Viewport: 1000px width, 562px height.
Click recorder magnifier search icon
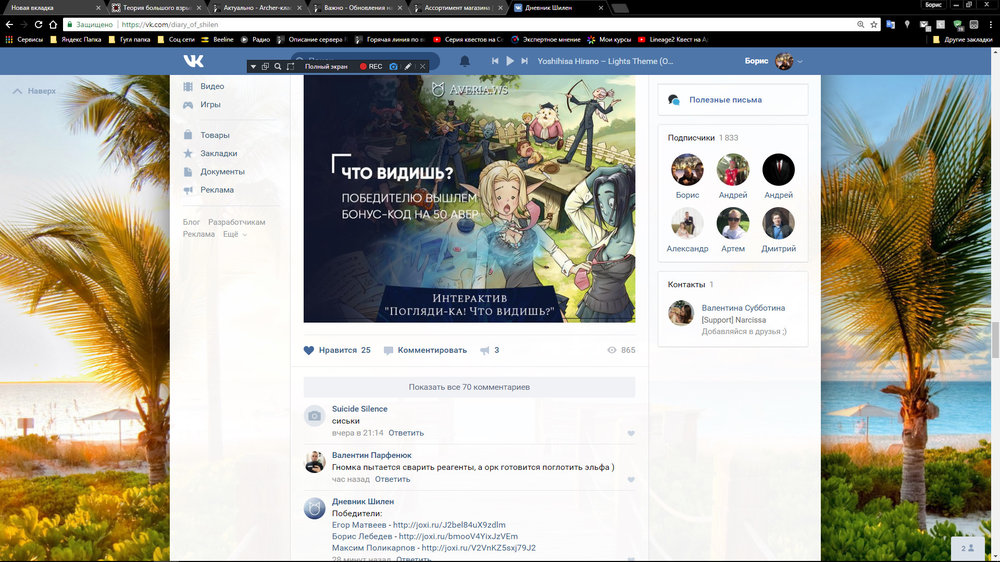[x=278, y=66]
